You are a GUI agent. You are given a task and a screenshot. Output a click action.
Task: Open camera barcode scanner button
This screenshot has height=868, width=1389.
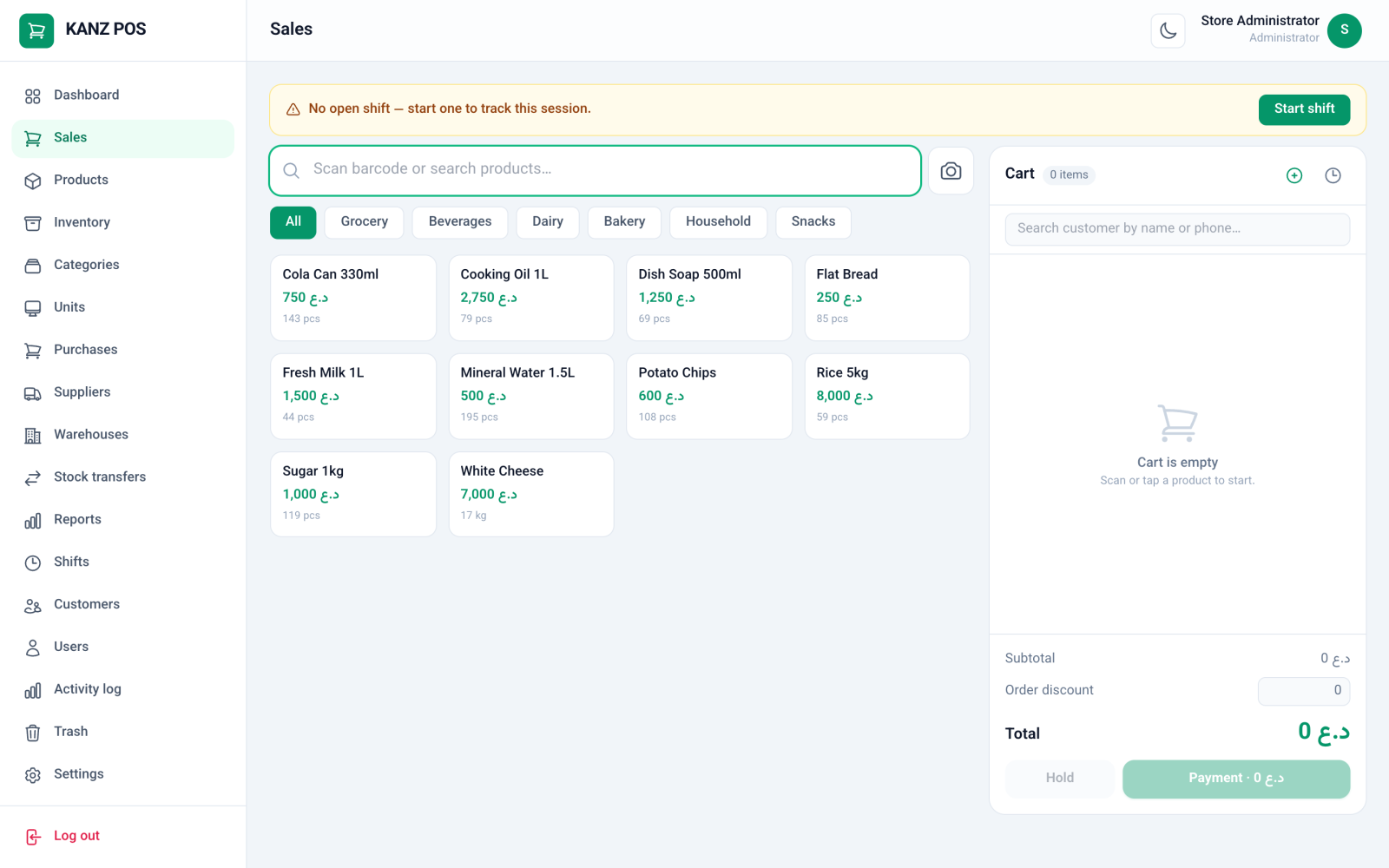[x=951, y=171]
